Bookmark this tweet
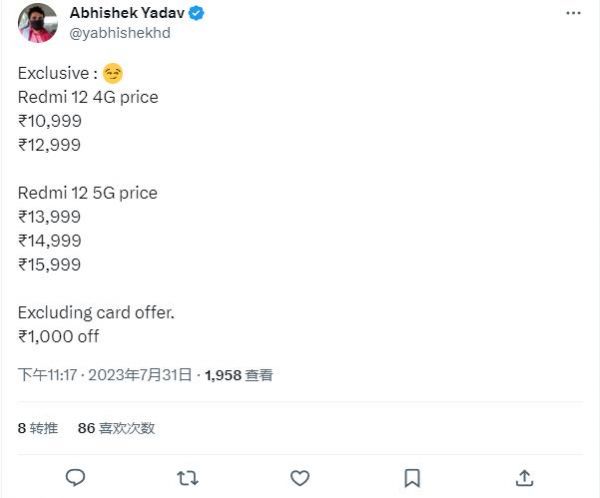The height and width of the screenshot is (498, 600). pos(411,477)
